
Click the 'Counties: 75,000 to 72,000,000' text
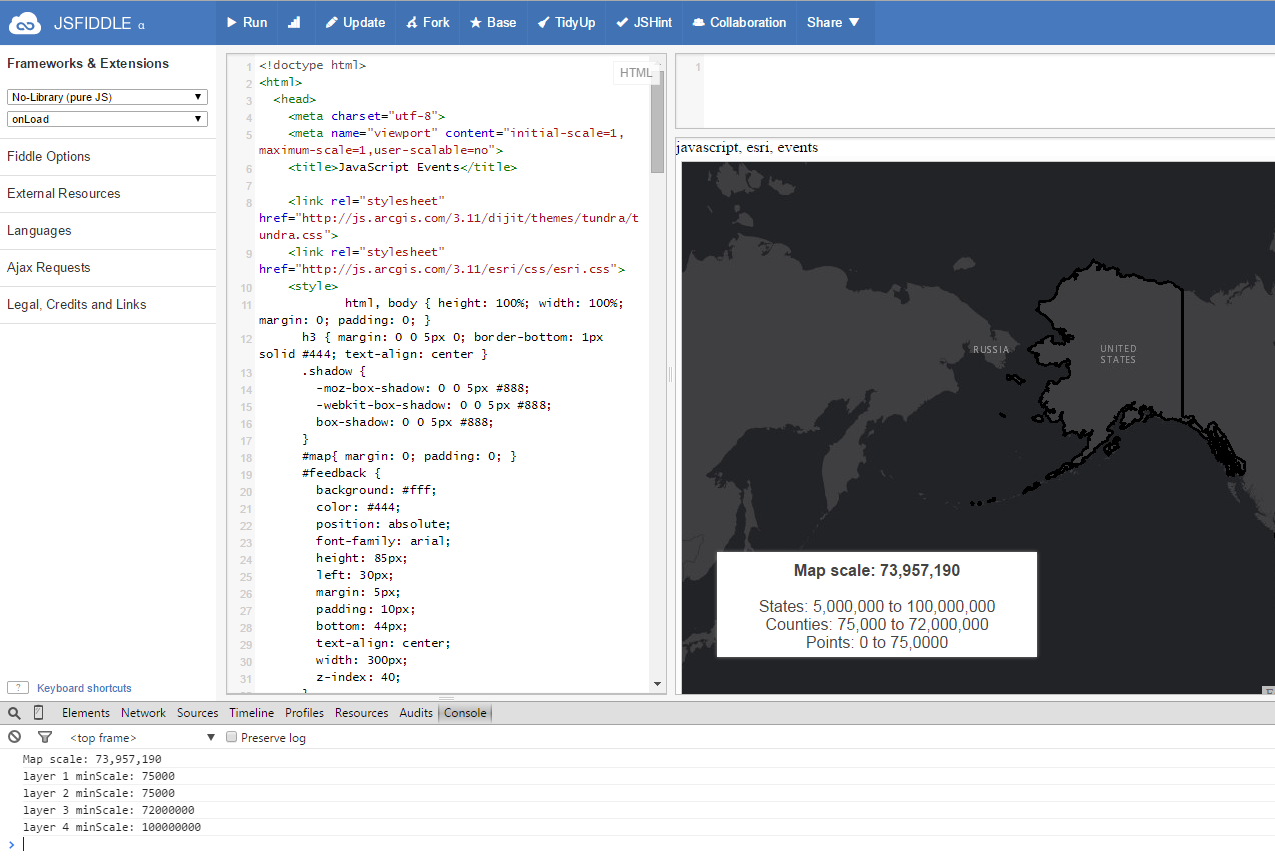(x=877, y=625)
